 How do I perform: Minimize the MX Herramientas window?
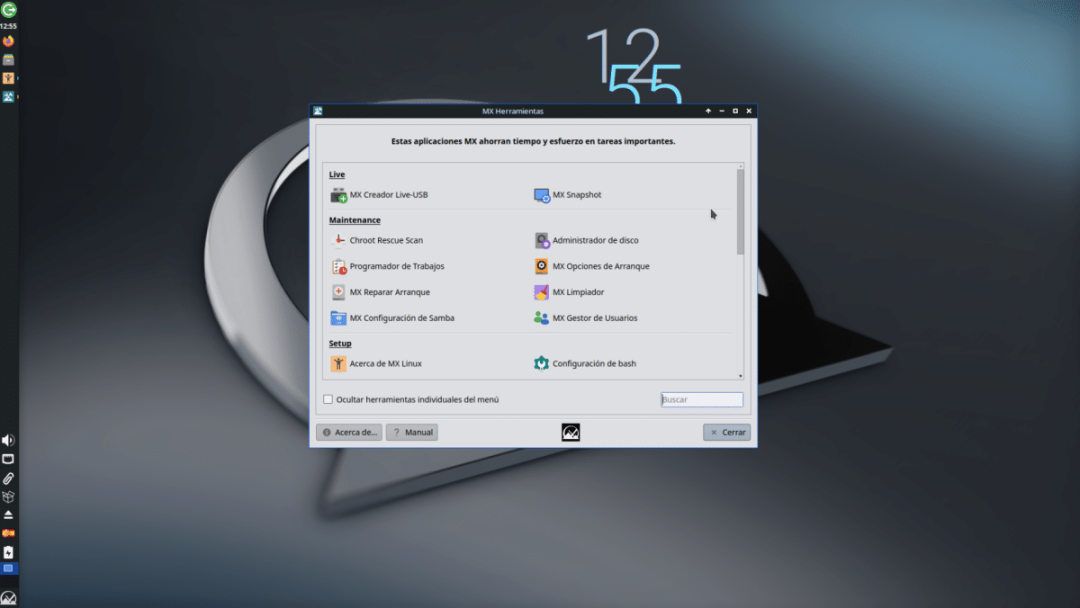click(x=722, y=111)
